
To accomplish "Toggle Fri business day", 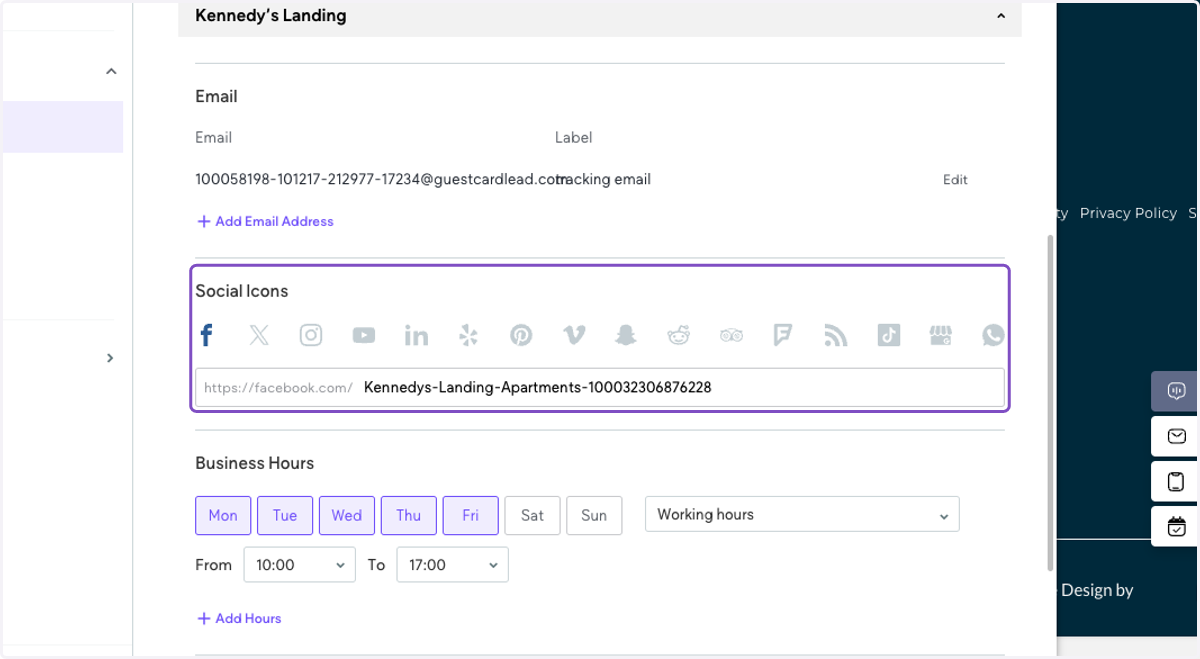I will pyautogui.click(x=470, y=515).
